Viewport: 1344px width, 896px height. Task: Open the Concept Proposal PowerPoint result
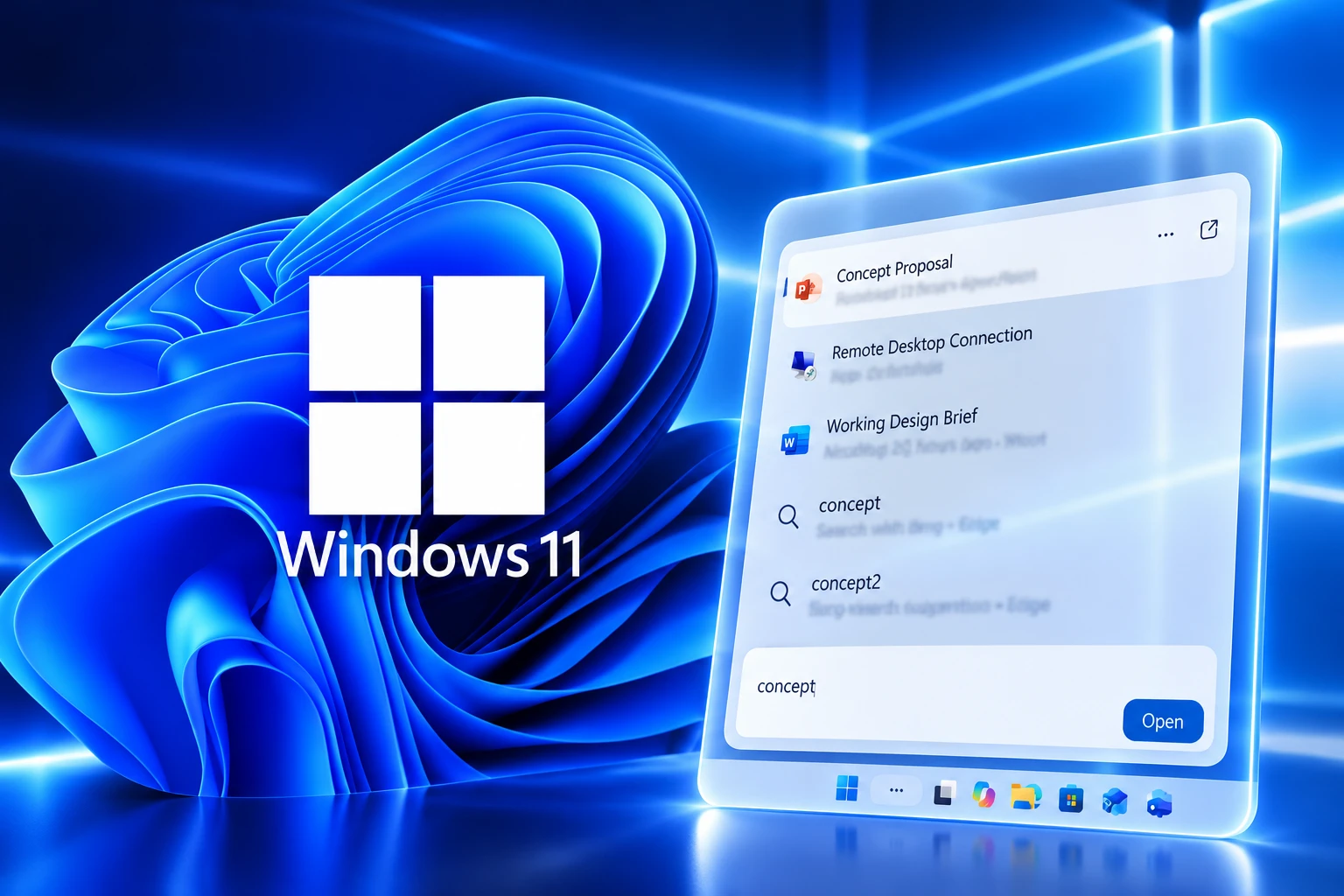pyautogui.click(x=1009, y=260)
